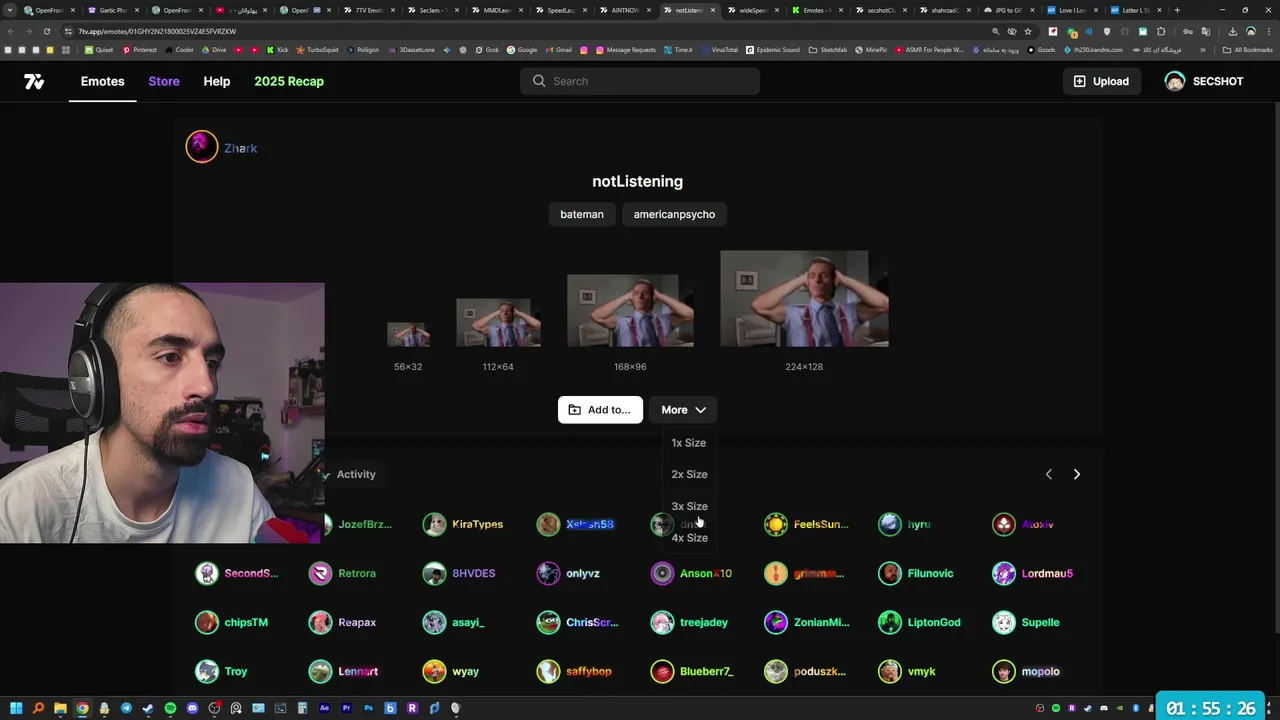The image size is (1280, 720).
Task: Open the Emotes nav tab
Action: tap(103, 81)
